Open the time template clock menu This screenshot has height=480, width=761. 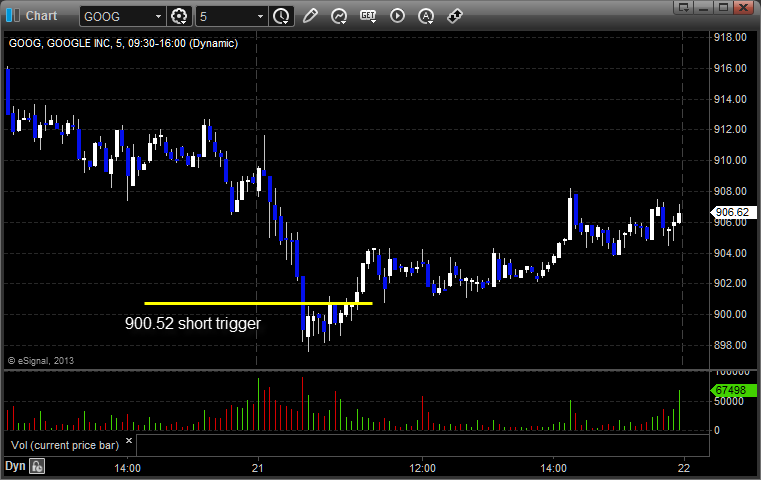(281, 17)
